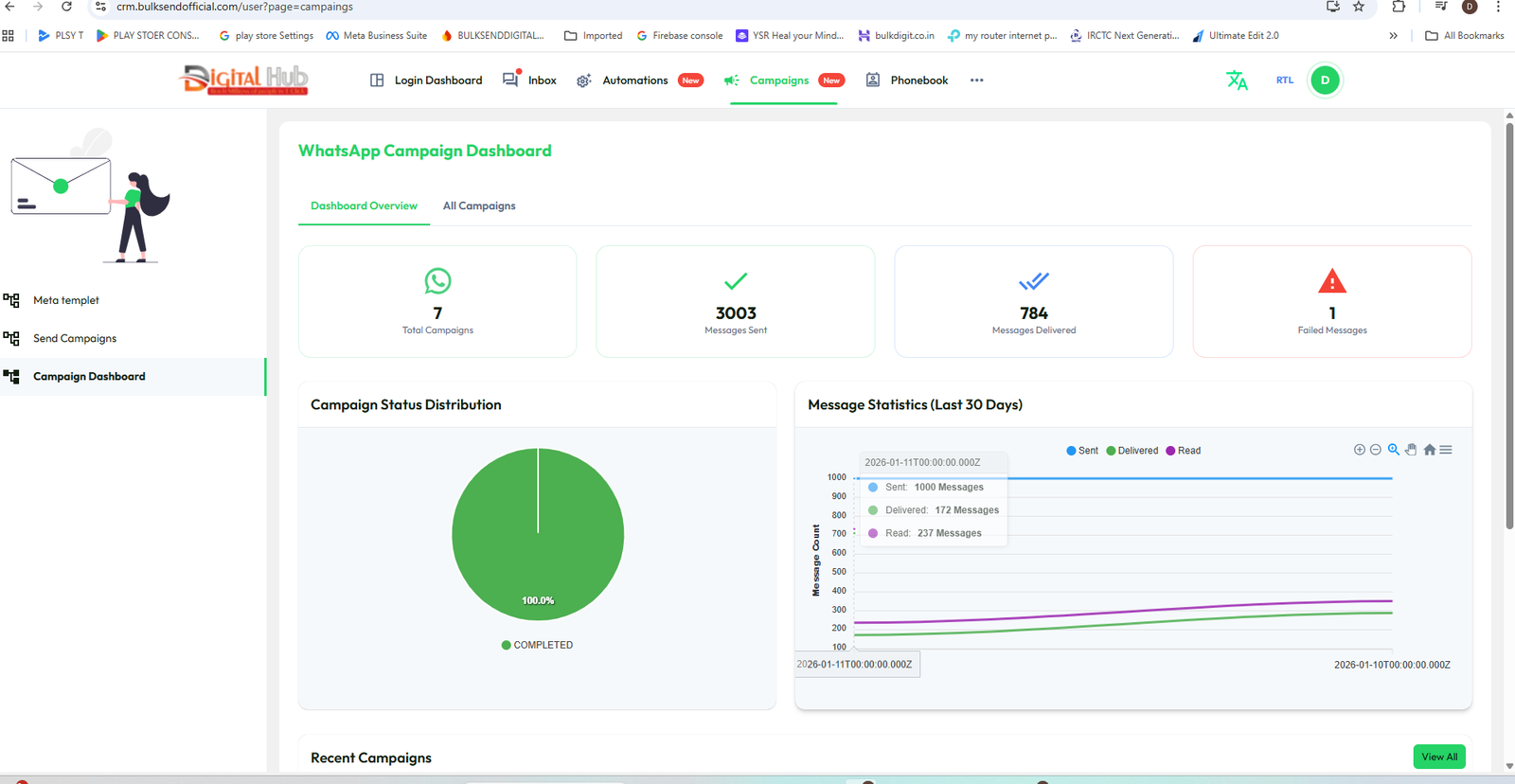The height and width of the screenshot is (784, 1515).
Task: Toggle the Read series in chart legend
Action: tap(1184, 451)
